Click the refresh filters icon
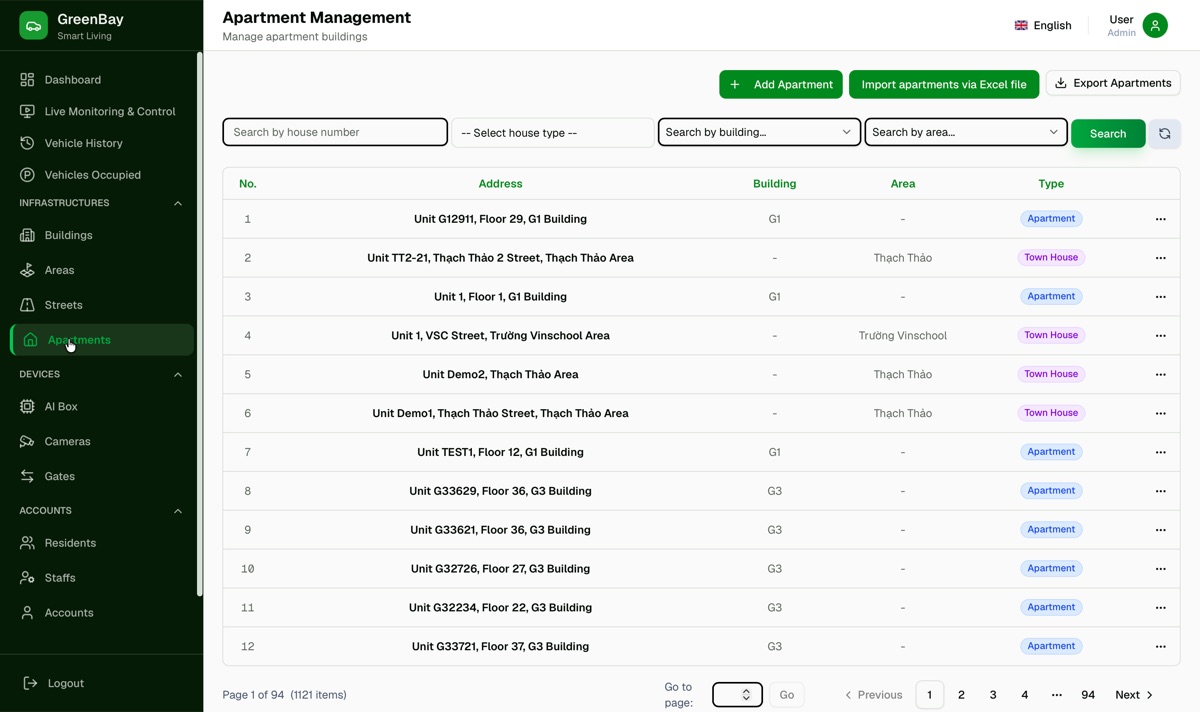1200x712 pixels. tap(1165, 133)
